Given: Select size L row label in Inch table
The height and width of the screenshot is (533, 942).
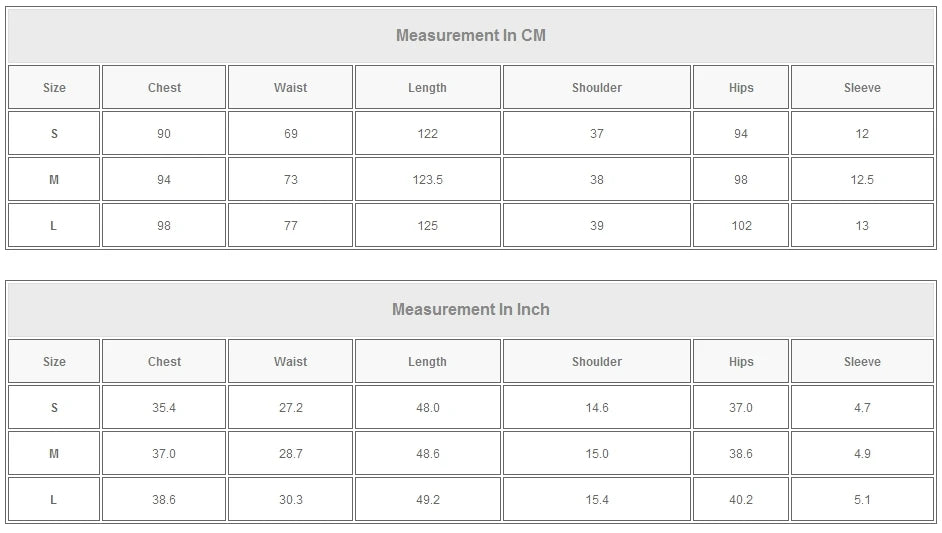Looking at the screenshot, I should point(54,500).
